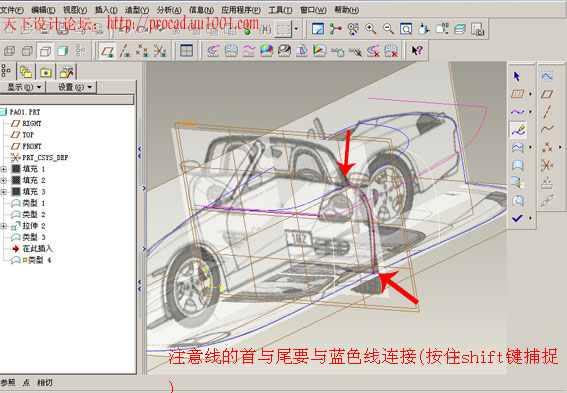Open the 设置 dropdown button

75,87
